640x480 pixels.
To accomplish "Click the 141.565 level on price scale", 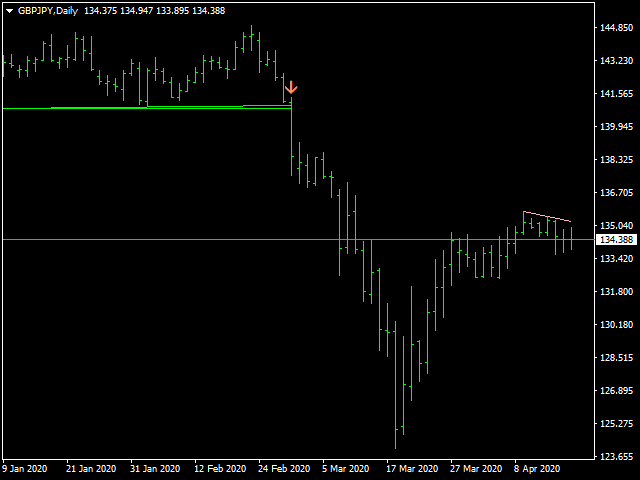I will tap(615, 94).
